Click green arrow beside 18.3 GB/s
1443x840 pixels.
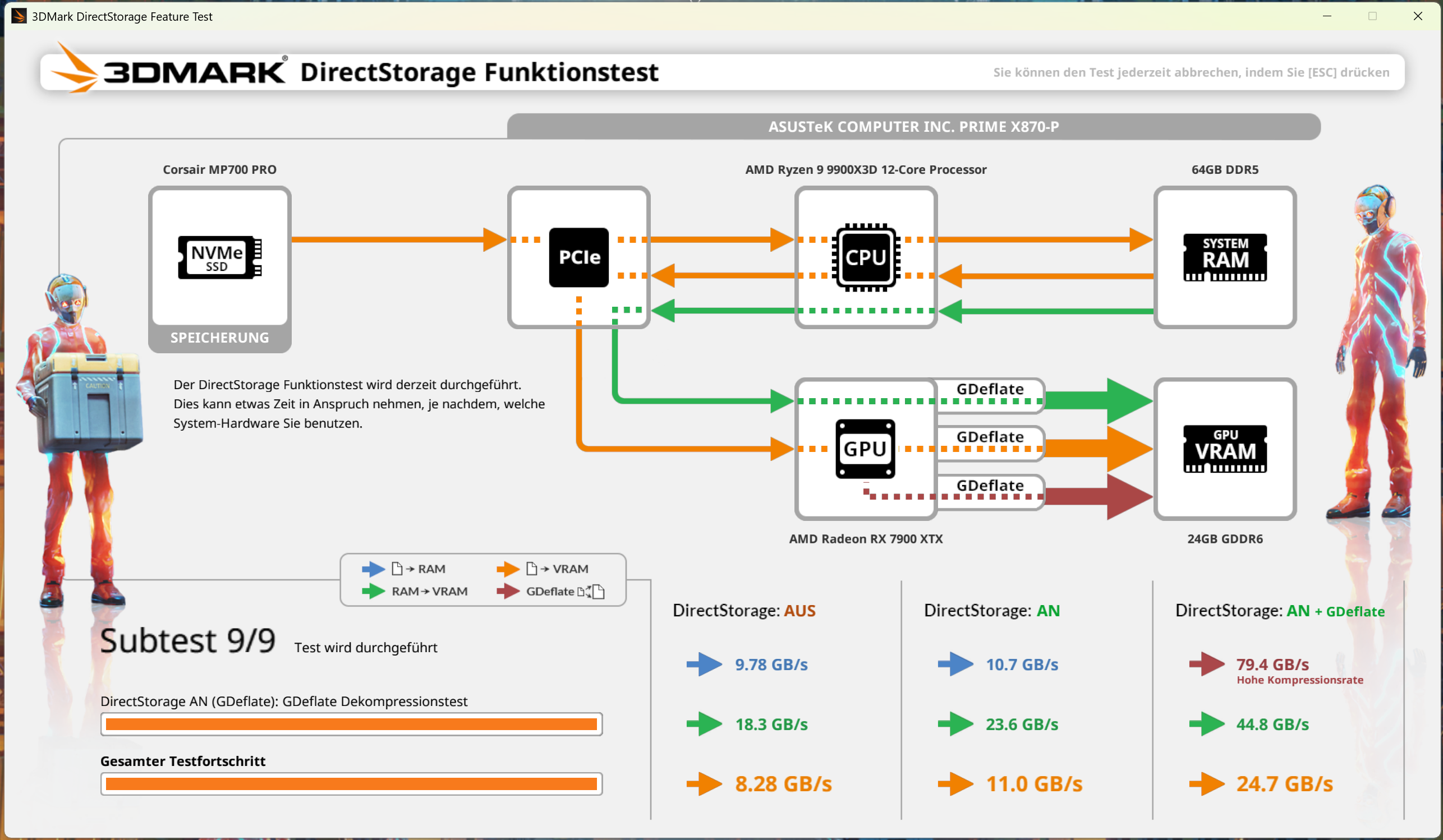(704, 724)
